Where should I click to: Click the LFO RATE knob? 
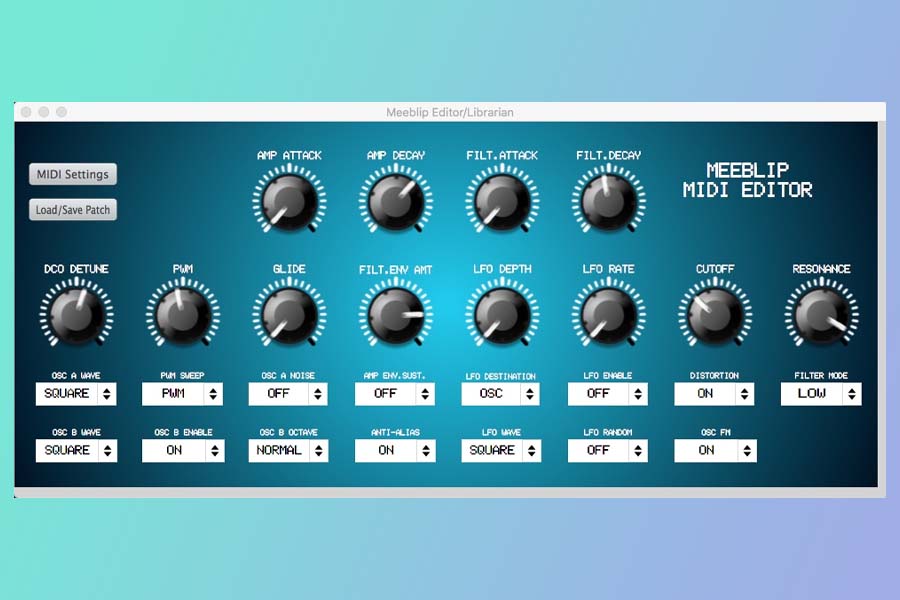[x=608, y=314]
